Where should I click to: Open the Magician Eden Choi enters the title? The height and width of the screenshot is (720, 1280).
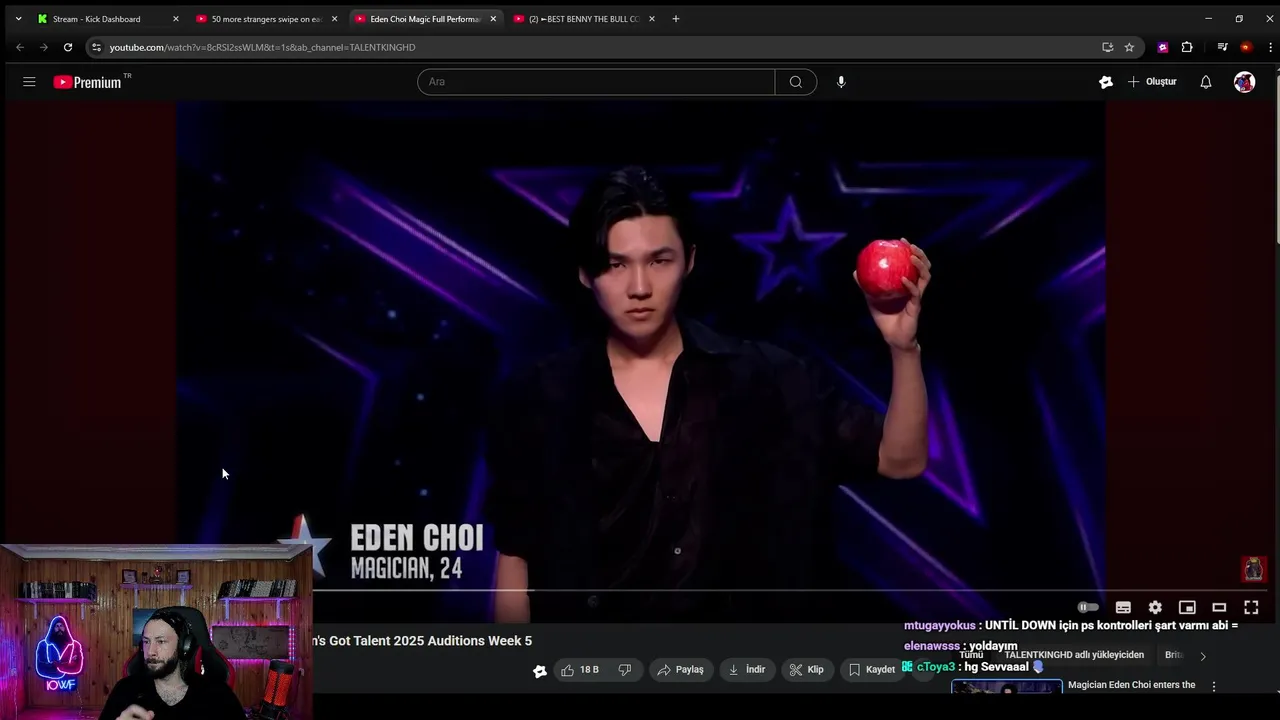(1131, 685)
